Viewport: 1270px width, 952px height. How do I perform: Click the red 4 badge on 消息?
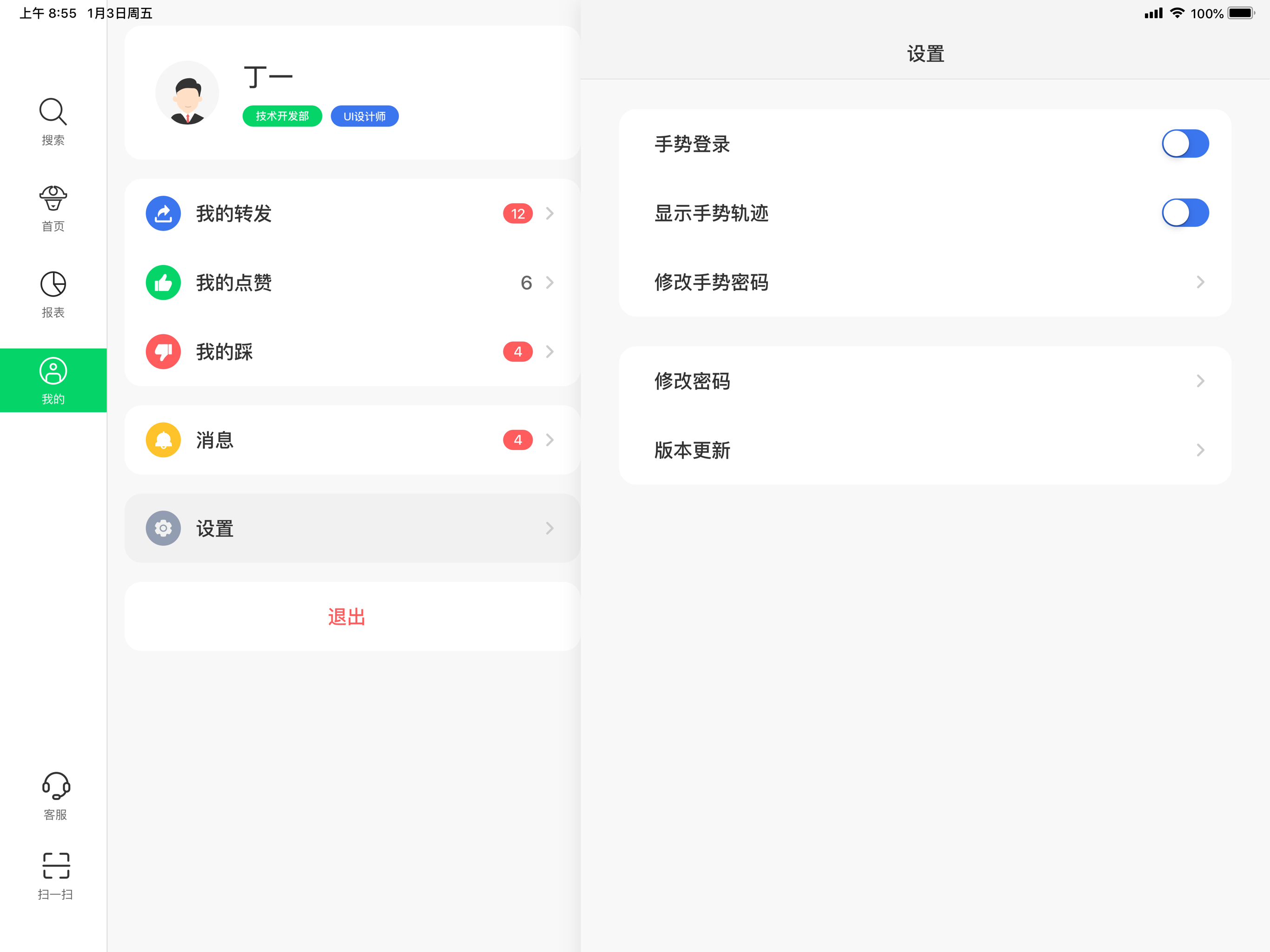[518, 440]
